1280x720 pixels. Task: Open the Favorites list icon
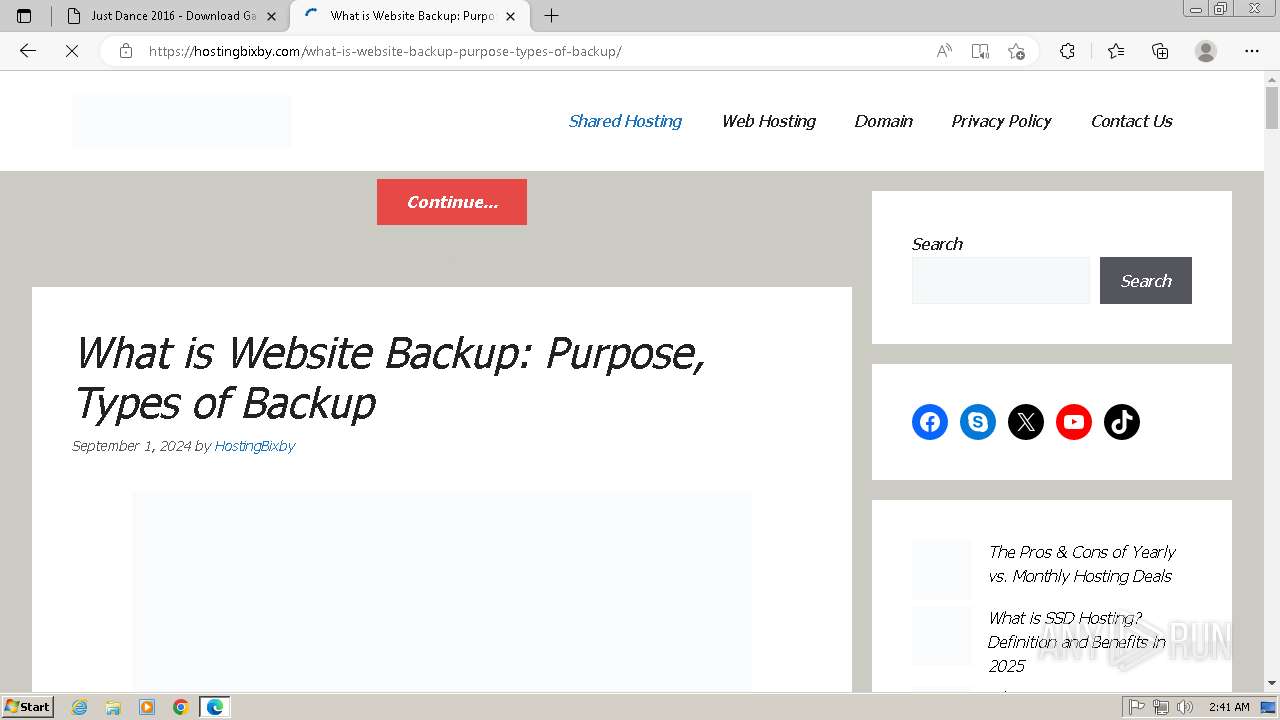click(x=1116, y=51)
